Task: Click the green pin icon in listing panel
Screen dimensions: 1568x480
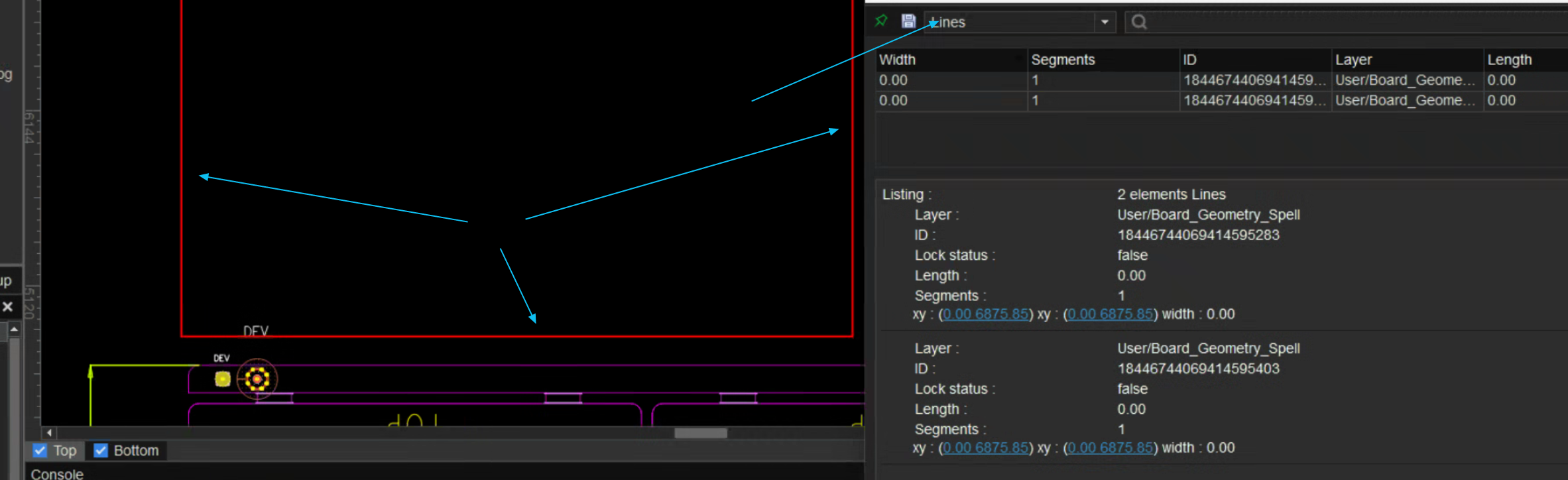Action: [881, 21]
